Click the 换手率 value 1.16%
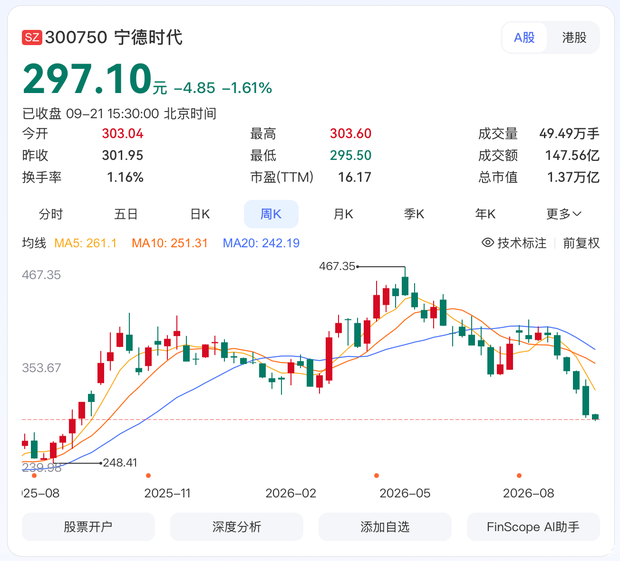 pos(125,177)
